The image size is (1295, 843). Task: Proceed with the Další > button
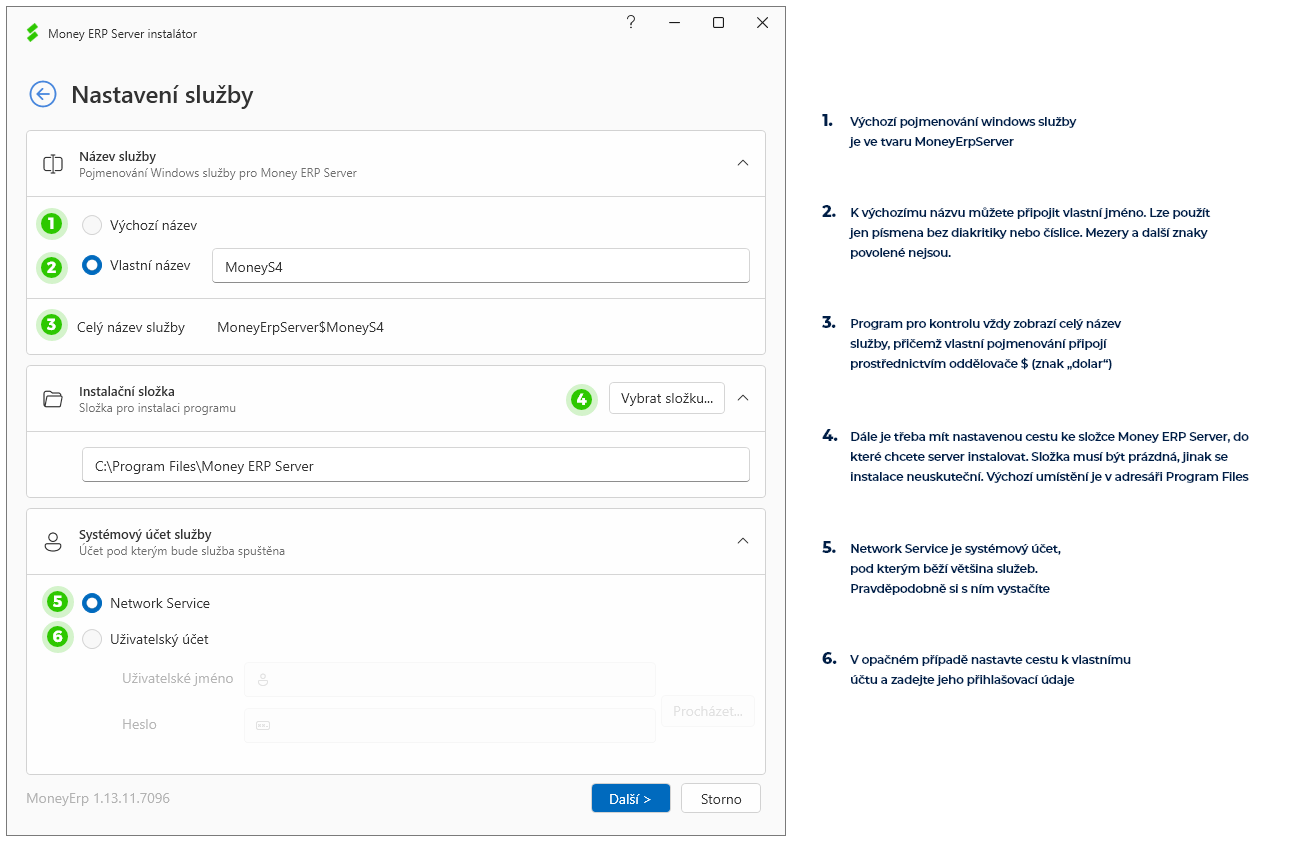pos(630,798)
